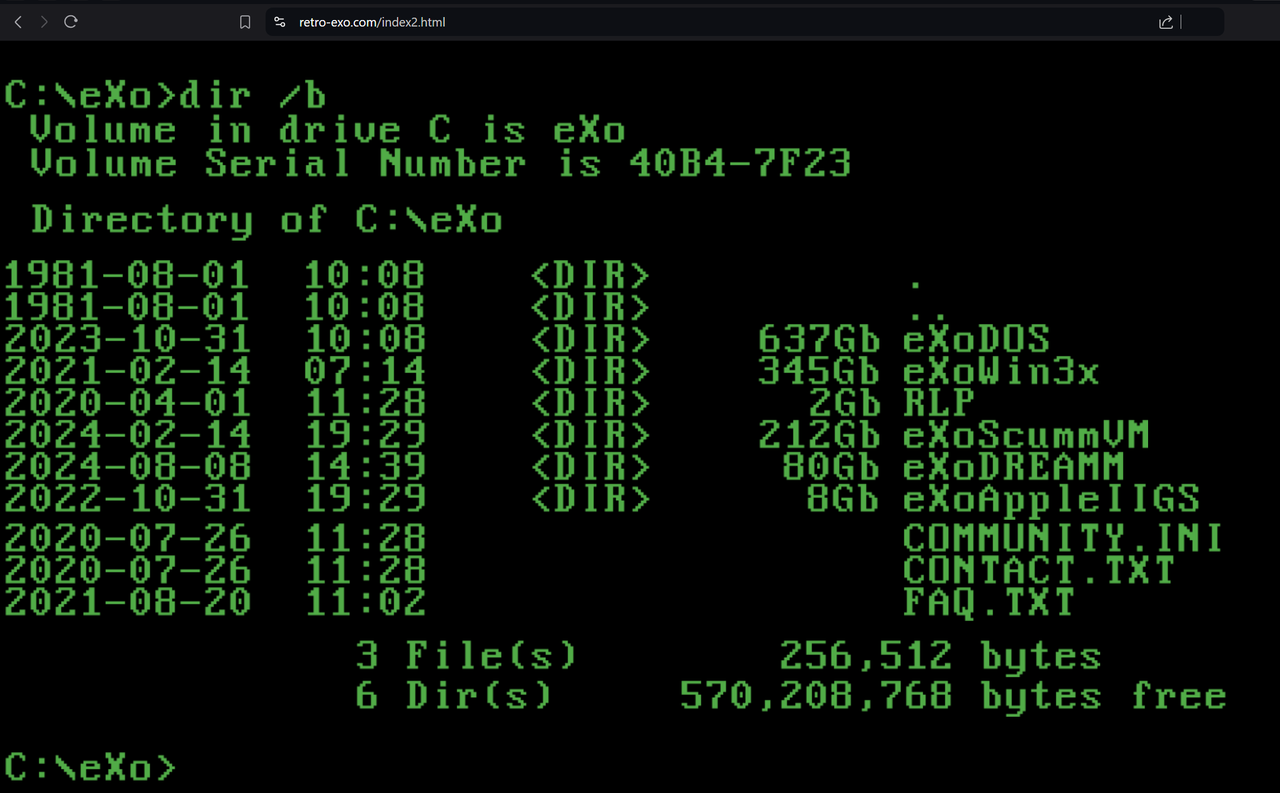Click the date 2021-08-20
Screen dimensions: 1280x793
click(127, 602)
